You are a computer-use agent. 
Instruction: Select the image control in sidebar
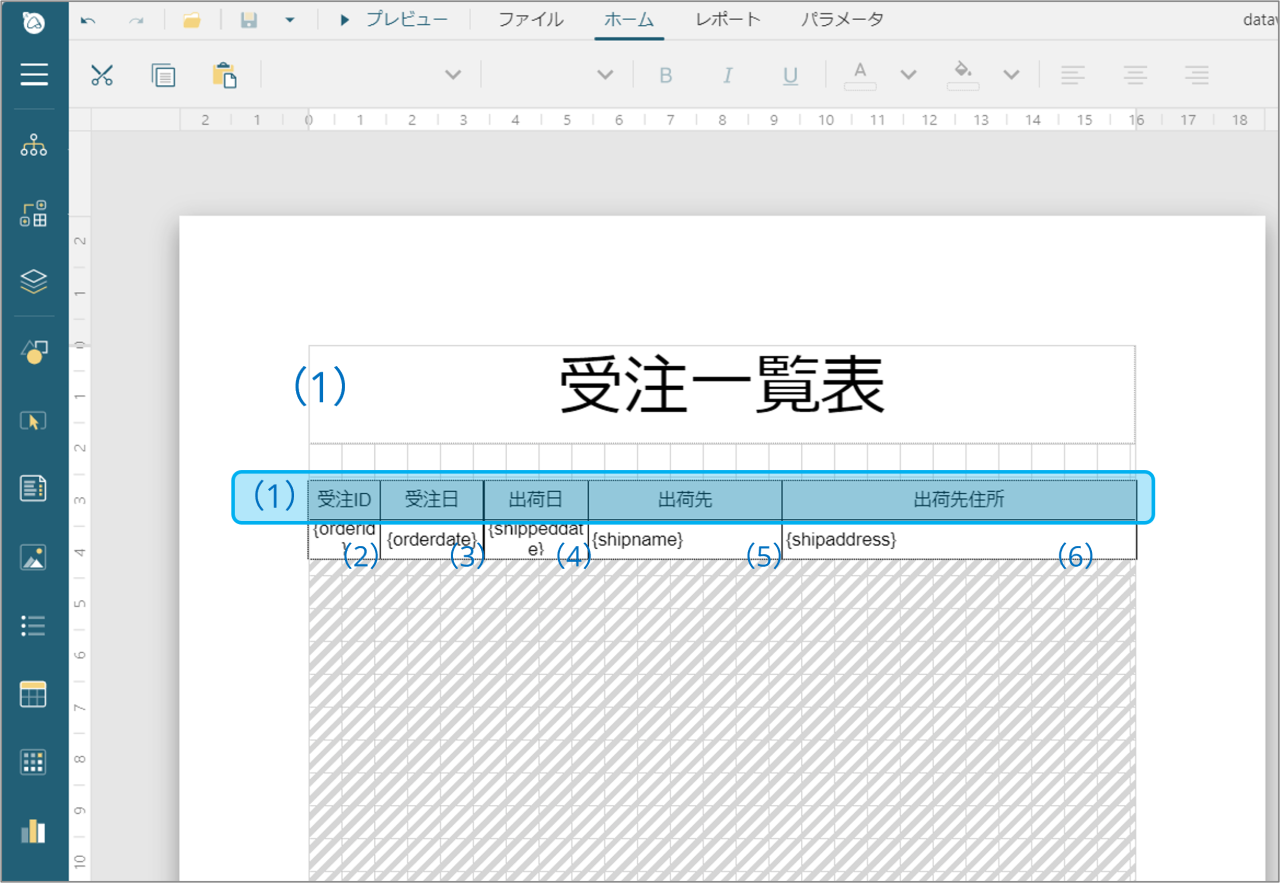coord(34,558)
